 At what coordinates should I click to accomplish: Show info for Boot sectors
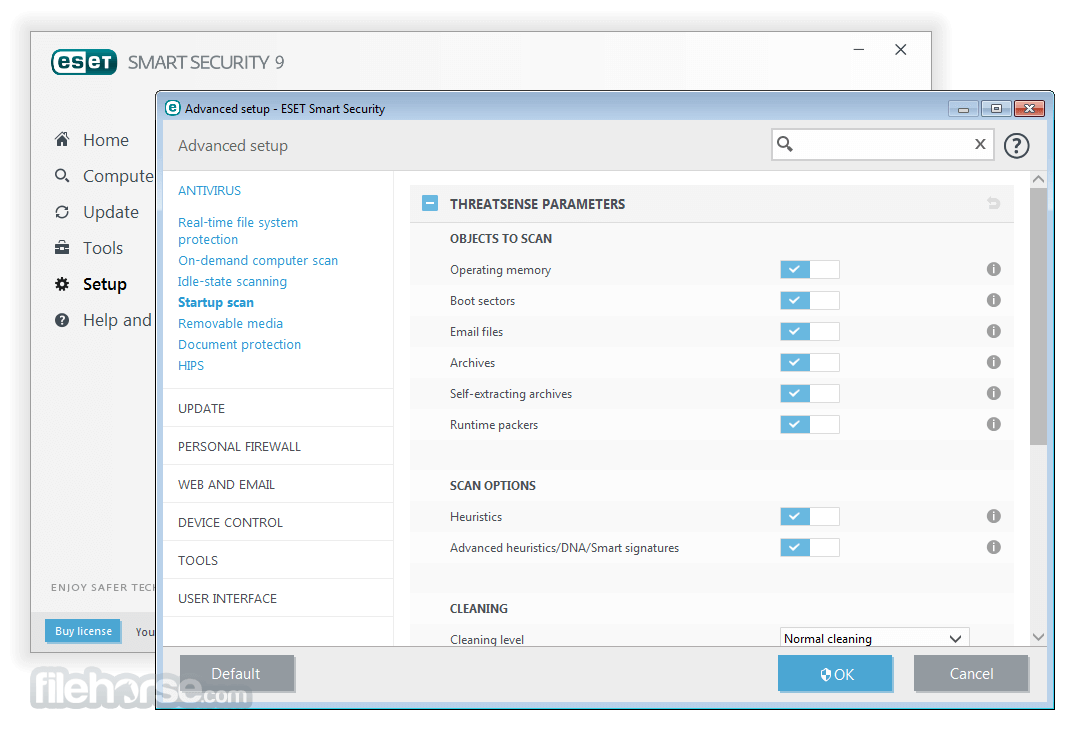click(993, 300)
